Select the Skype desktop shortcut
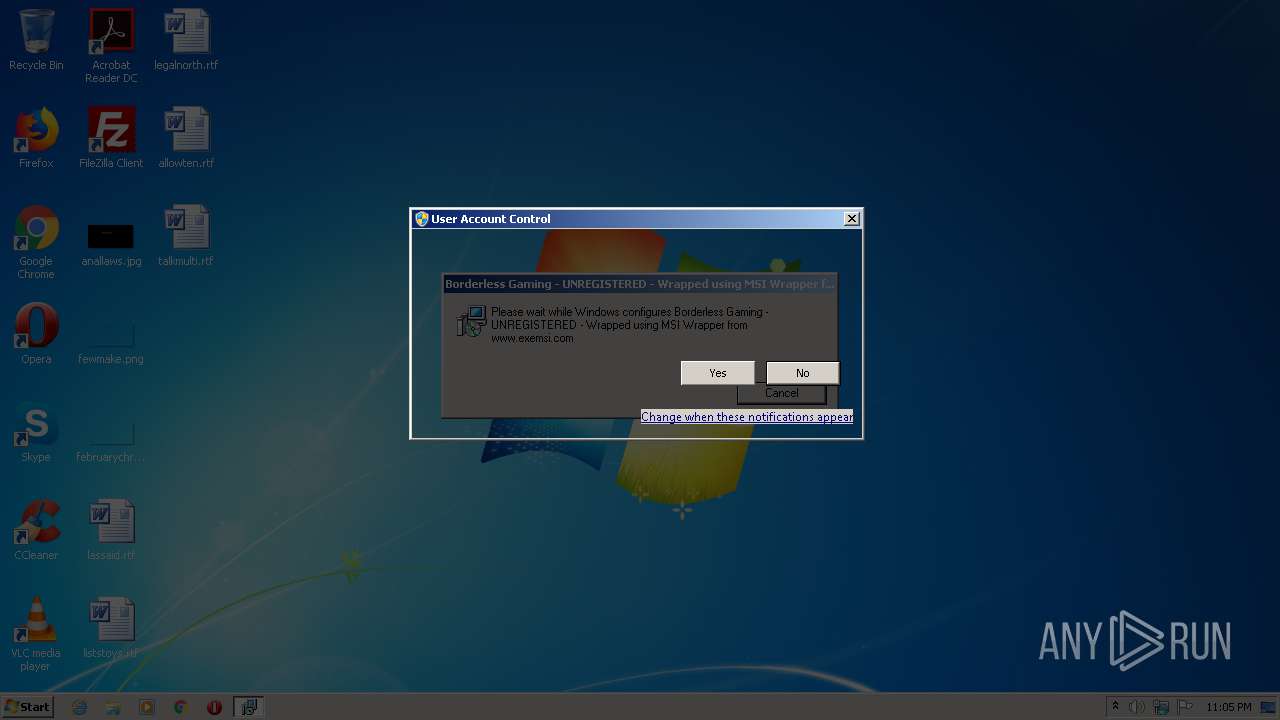Screen dimensions: 1280x720 tap(36, 432)
